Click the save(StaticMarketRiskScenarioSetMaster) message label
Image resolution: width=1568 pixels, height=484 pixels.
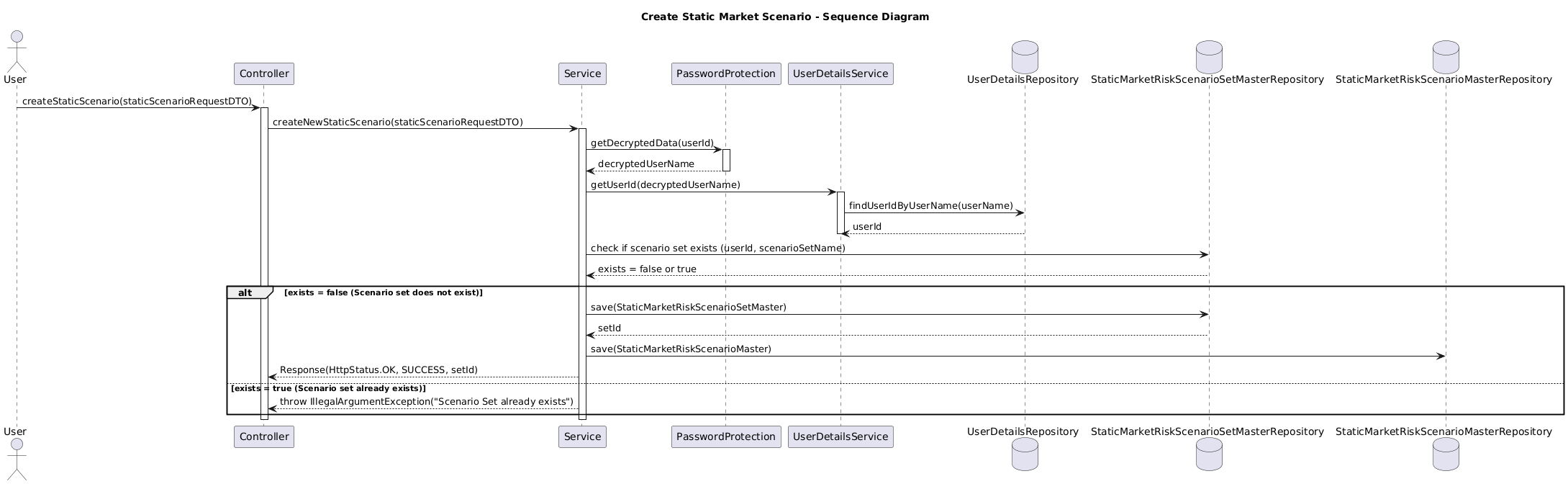[x=689, y=308]
